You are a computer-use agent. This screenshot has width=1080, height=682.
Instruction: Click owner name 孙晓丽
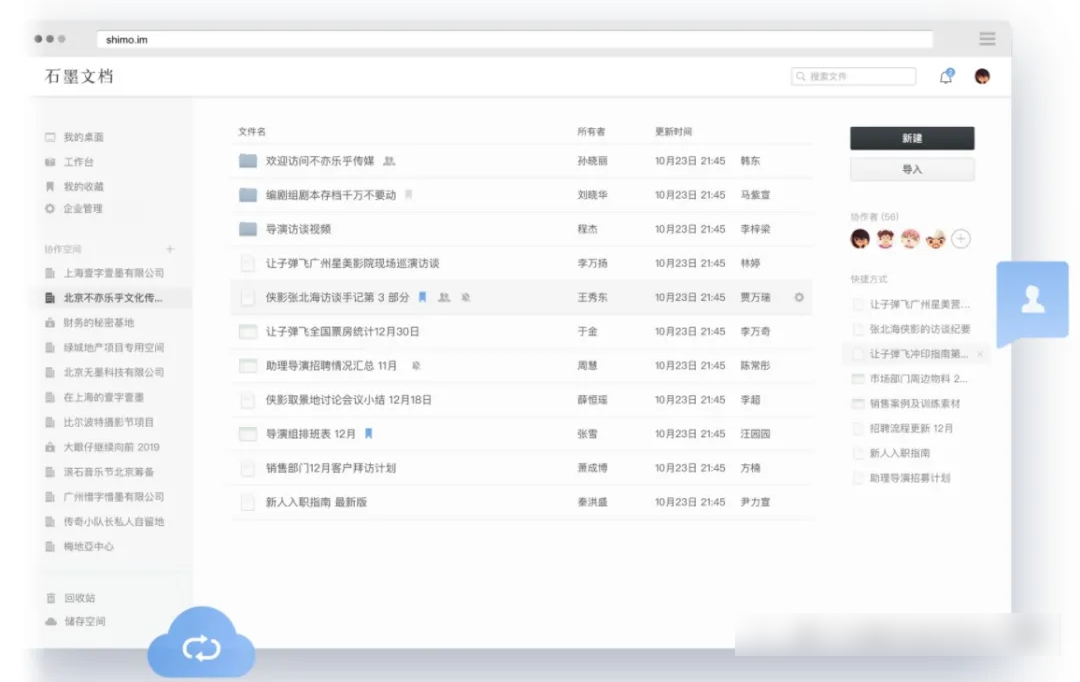(x=592, y=161)
